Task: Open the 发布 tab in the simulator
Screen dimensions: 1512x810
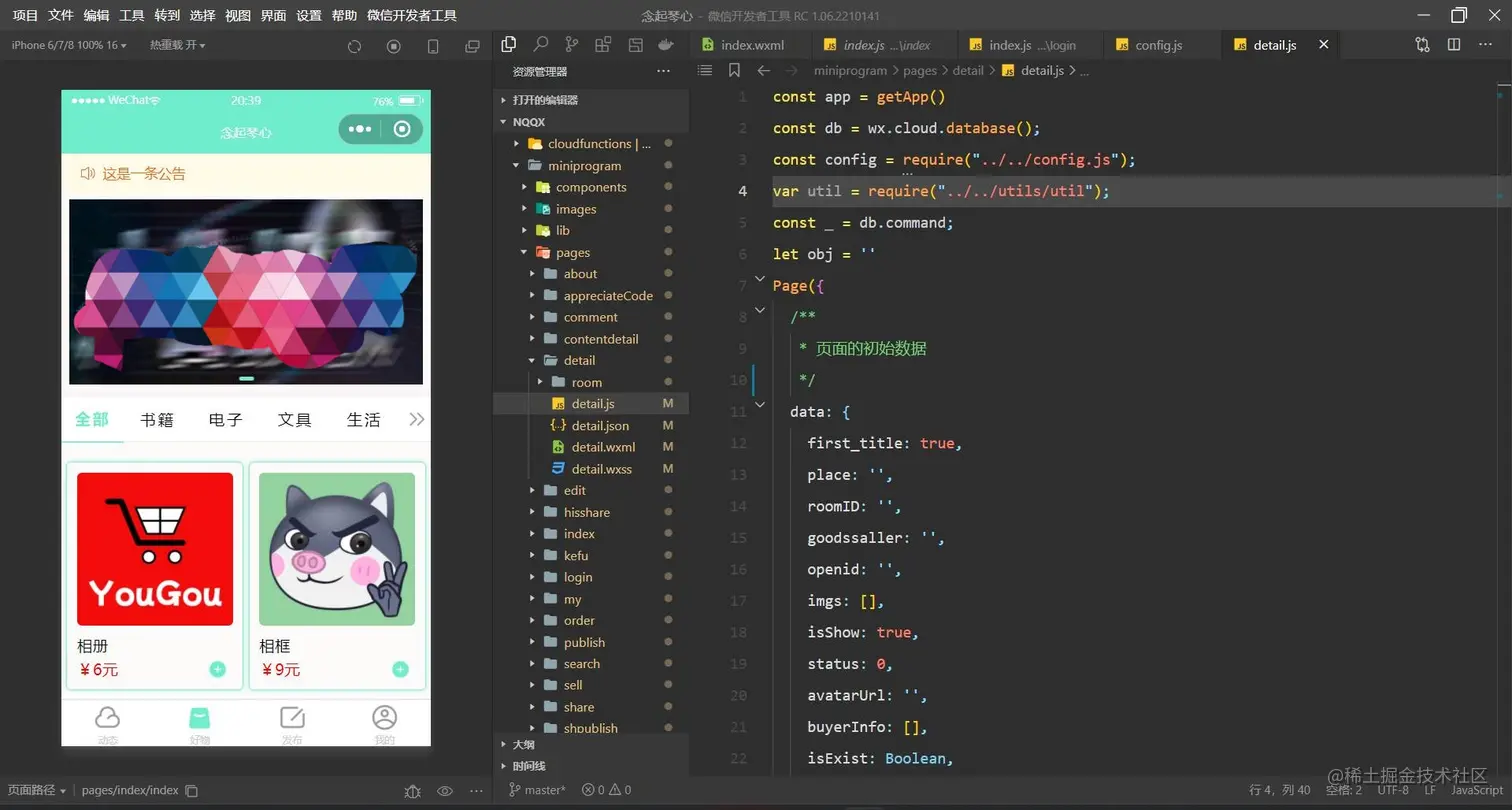Action: coord(292,724)
